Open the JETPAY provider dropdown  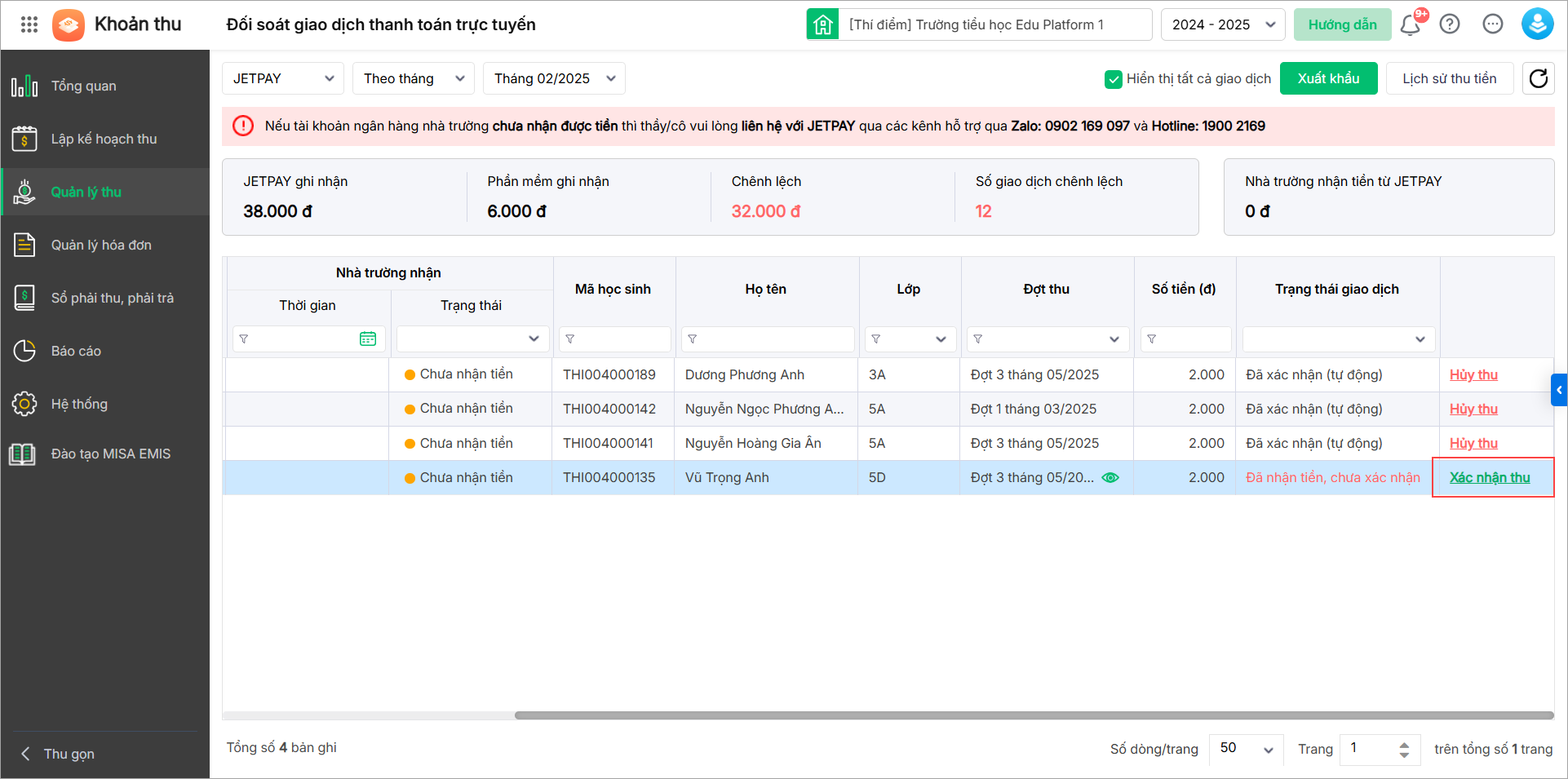pyautogui.click(x=282, y=78)
